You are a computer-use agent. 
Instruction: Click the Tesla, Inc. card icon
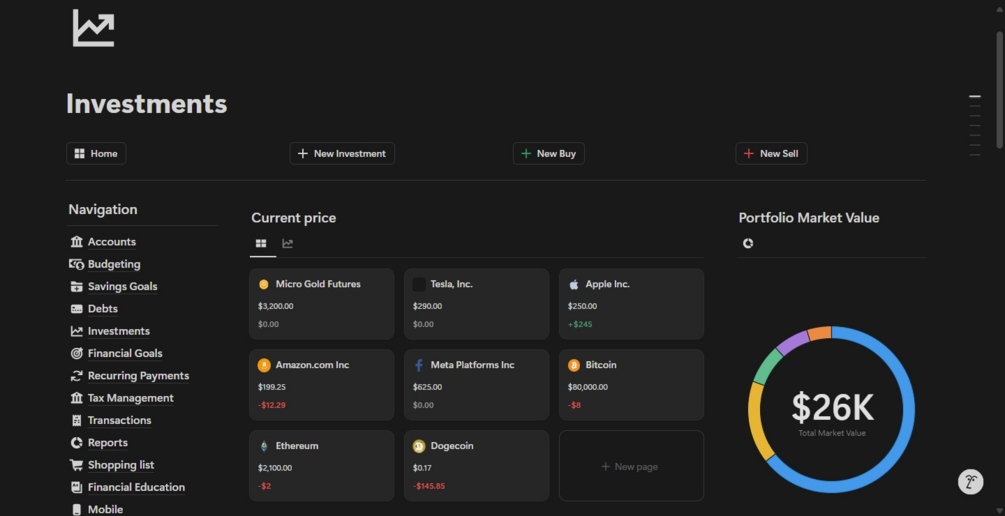pos(419,284)
